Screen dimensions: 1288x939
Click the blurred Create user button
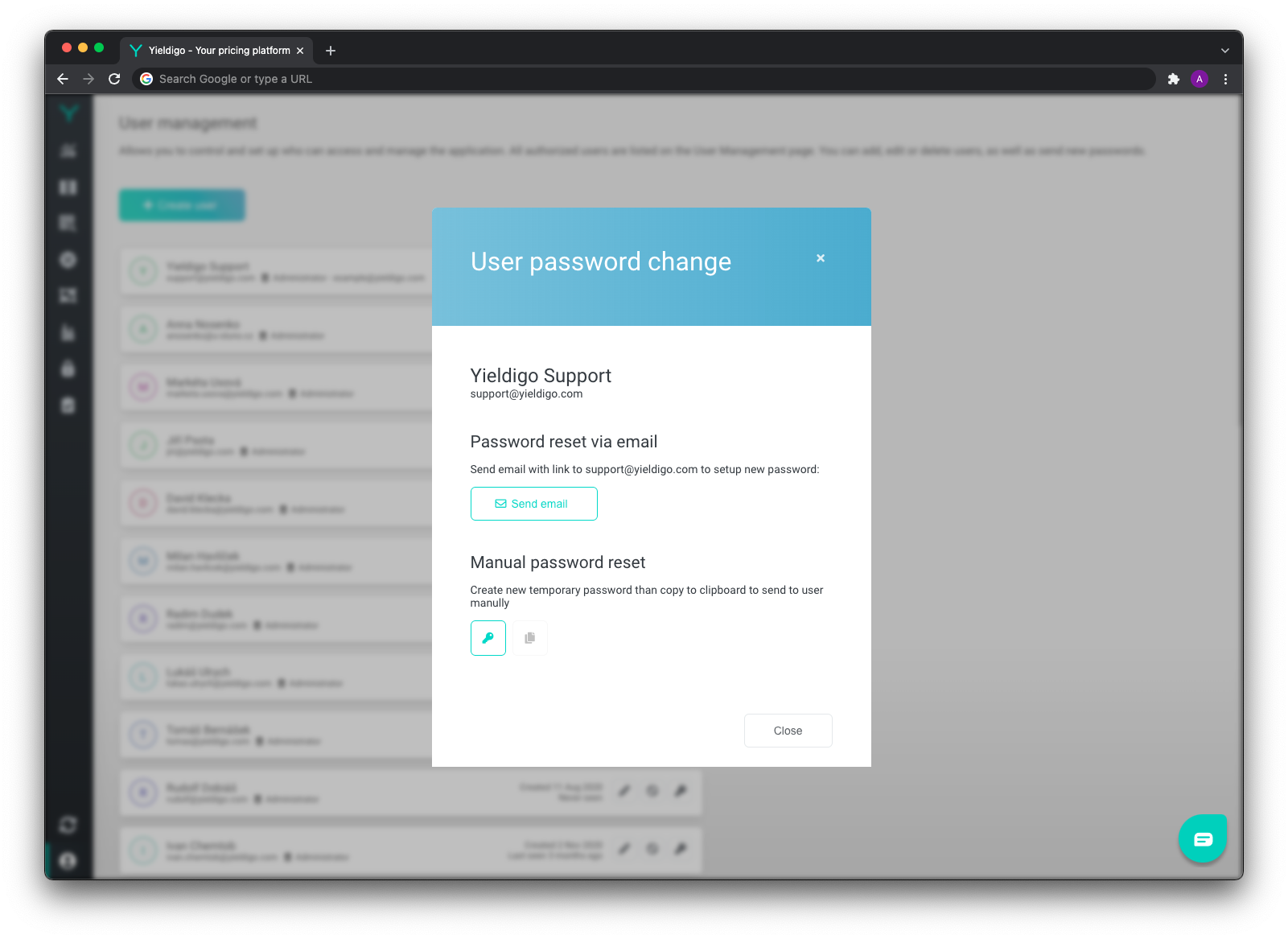182,205
